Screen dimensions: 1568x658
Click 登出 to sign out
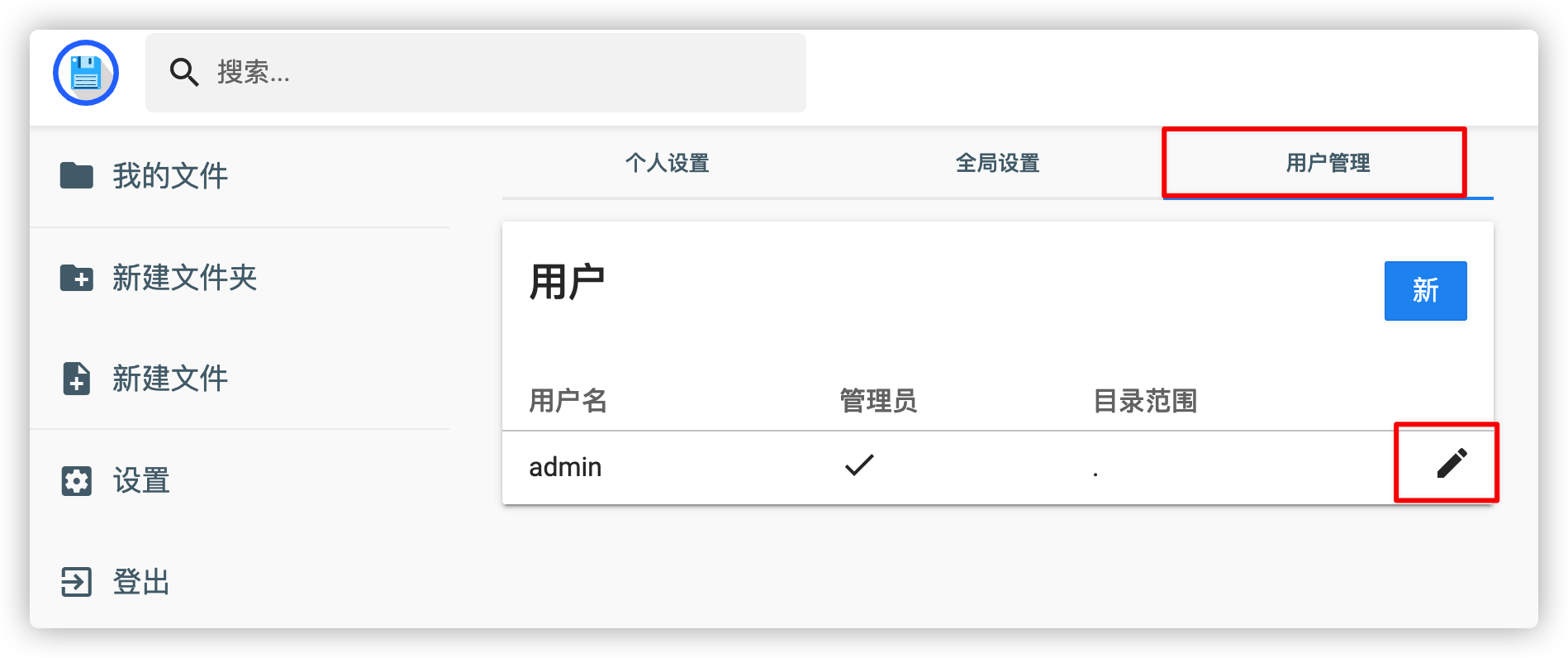[x=141, y=582]
